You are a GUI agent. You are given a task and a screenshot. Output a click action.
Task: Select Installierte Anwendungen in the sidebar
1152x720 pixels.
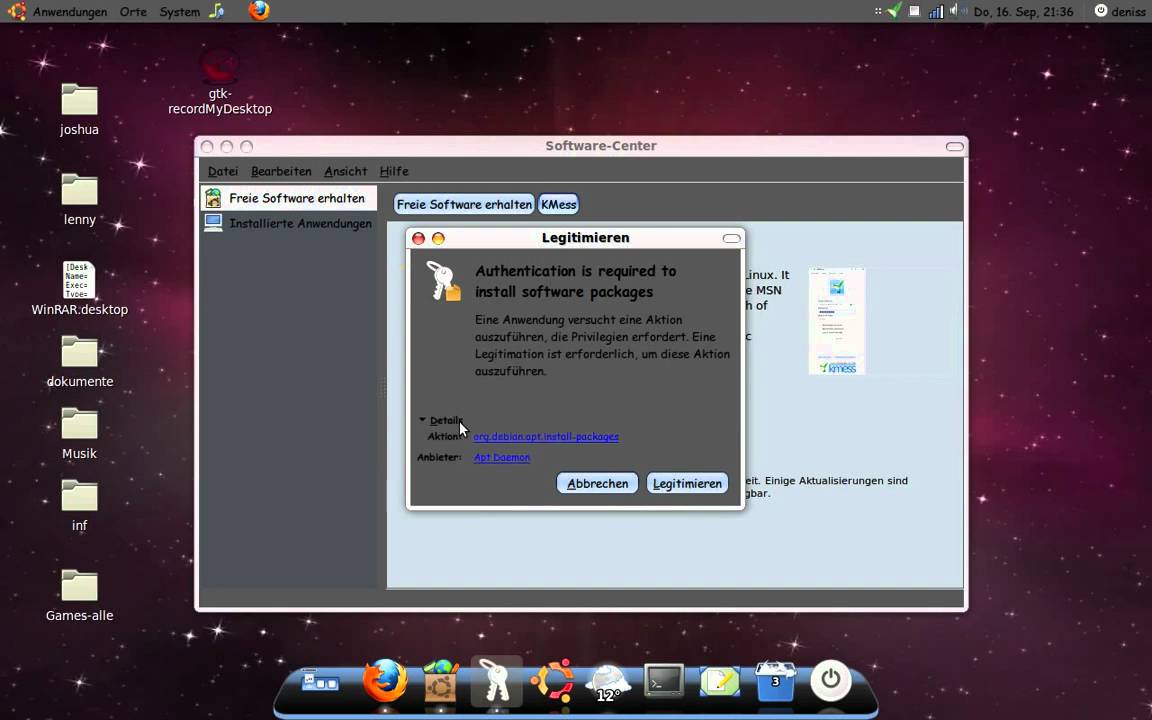289,223
